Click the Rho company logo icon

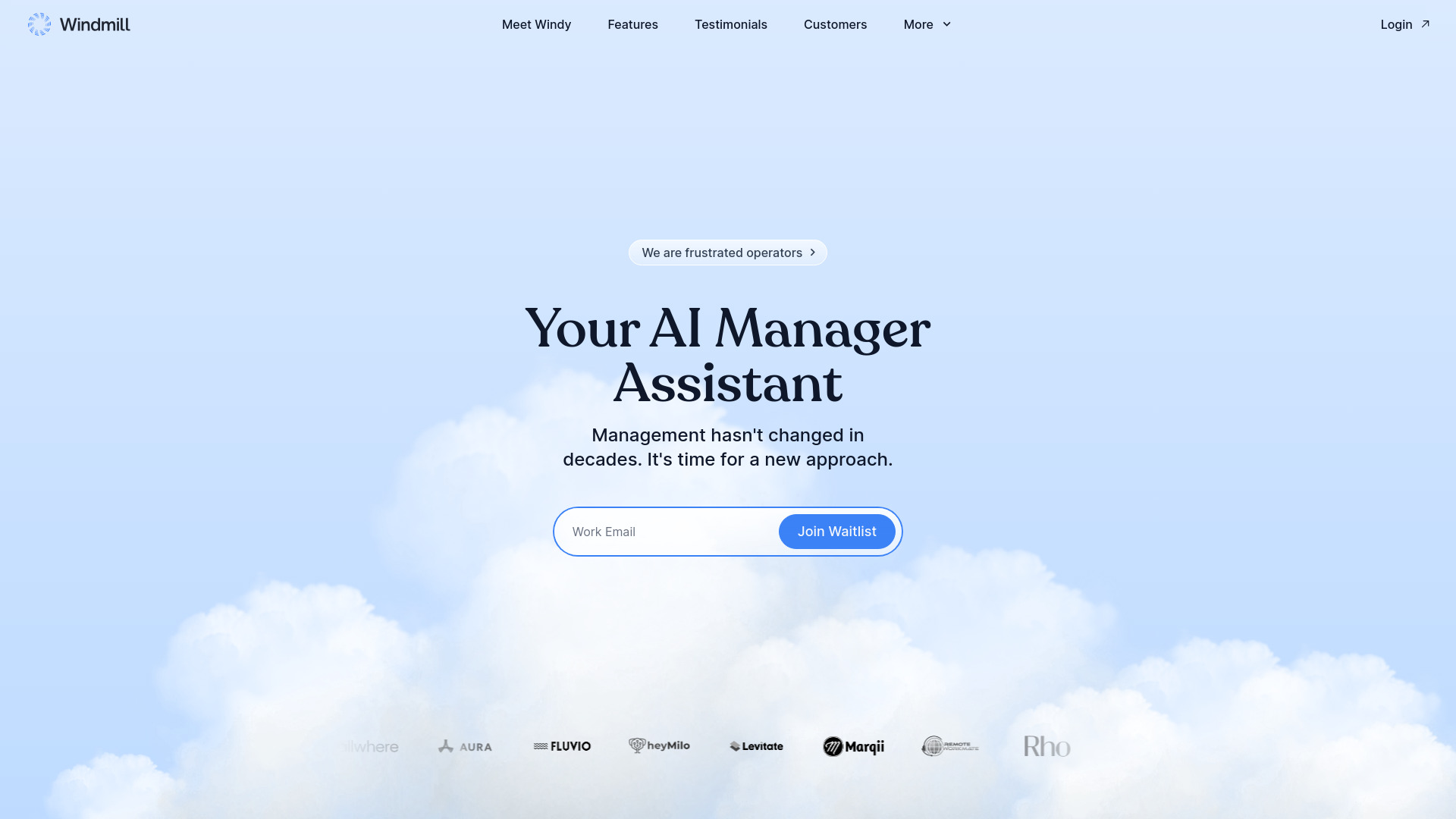1047,746
